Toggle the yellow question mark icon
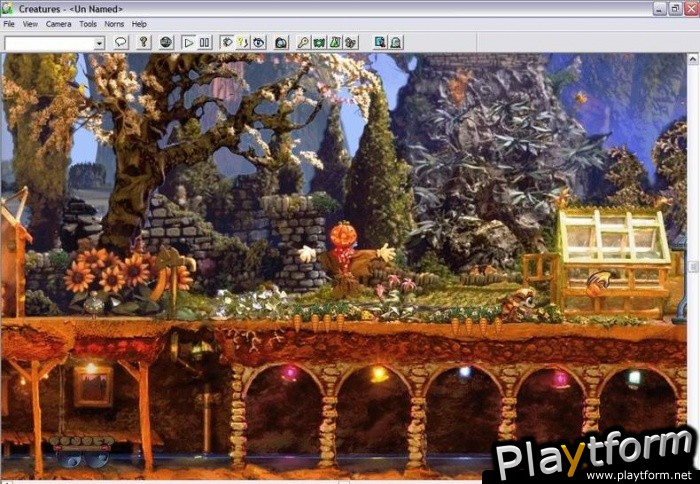700x484 pixels. coord(242,42)
